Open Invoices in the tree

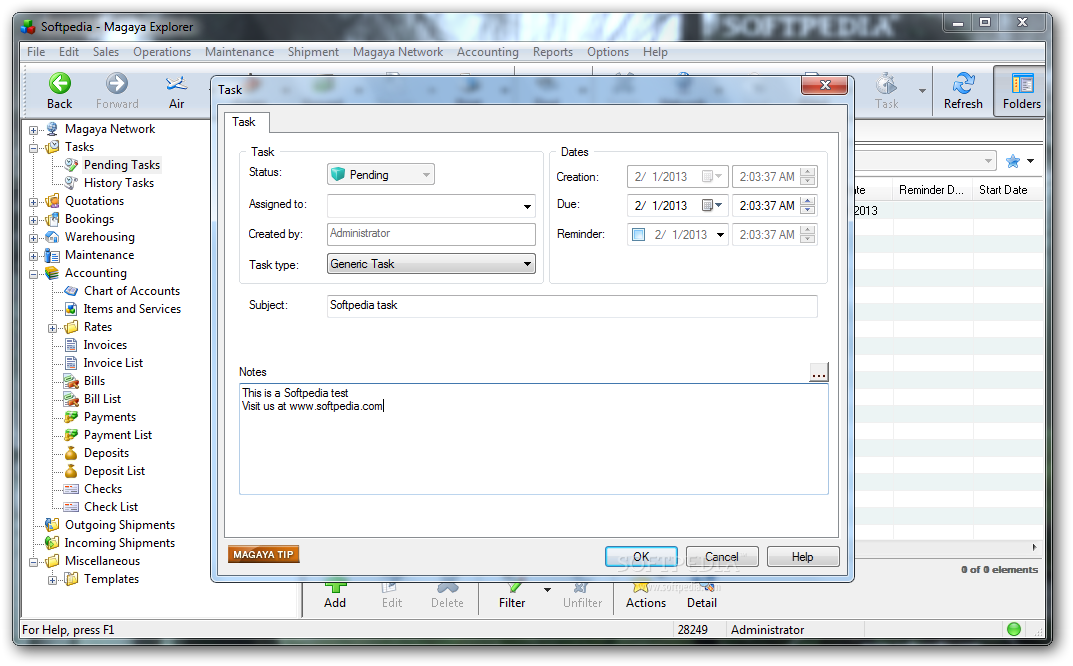point(105,345)
